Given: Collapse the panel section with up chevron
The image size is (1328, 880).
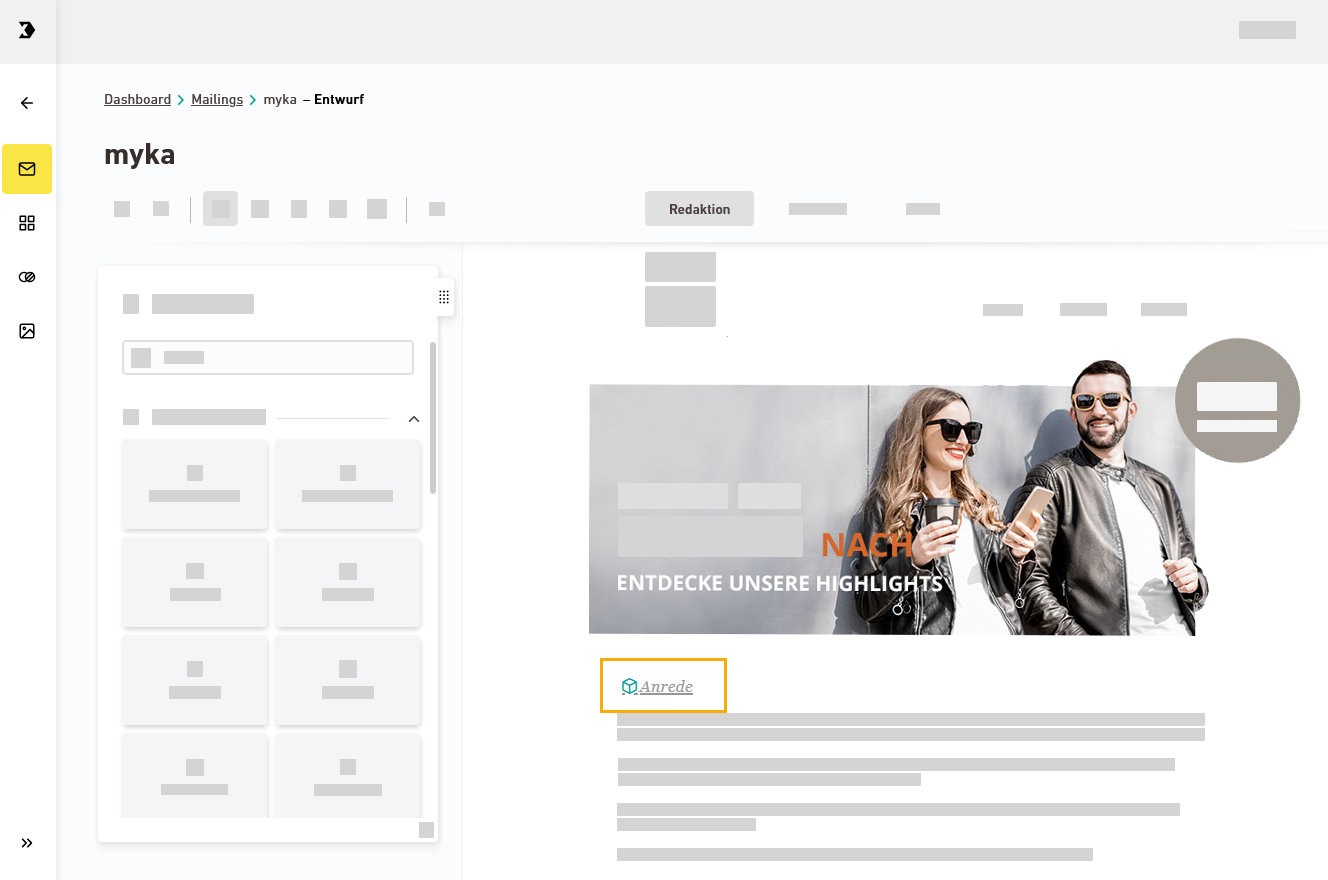Looking at the screenshot, I should tap(414, 418).
